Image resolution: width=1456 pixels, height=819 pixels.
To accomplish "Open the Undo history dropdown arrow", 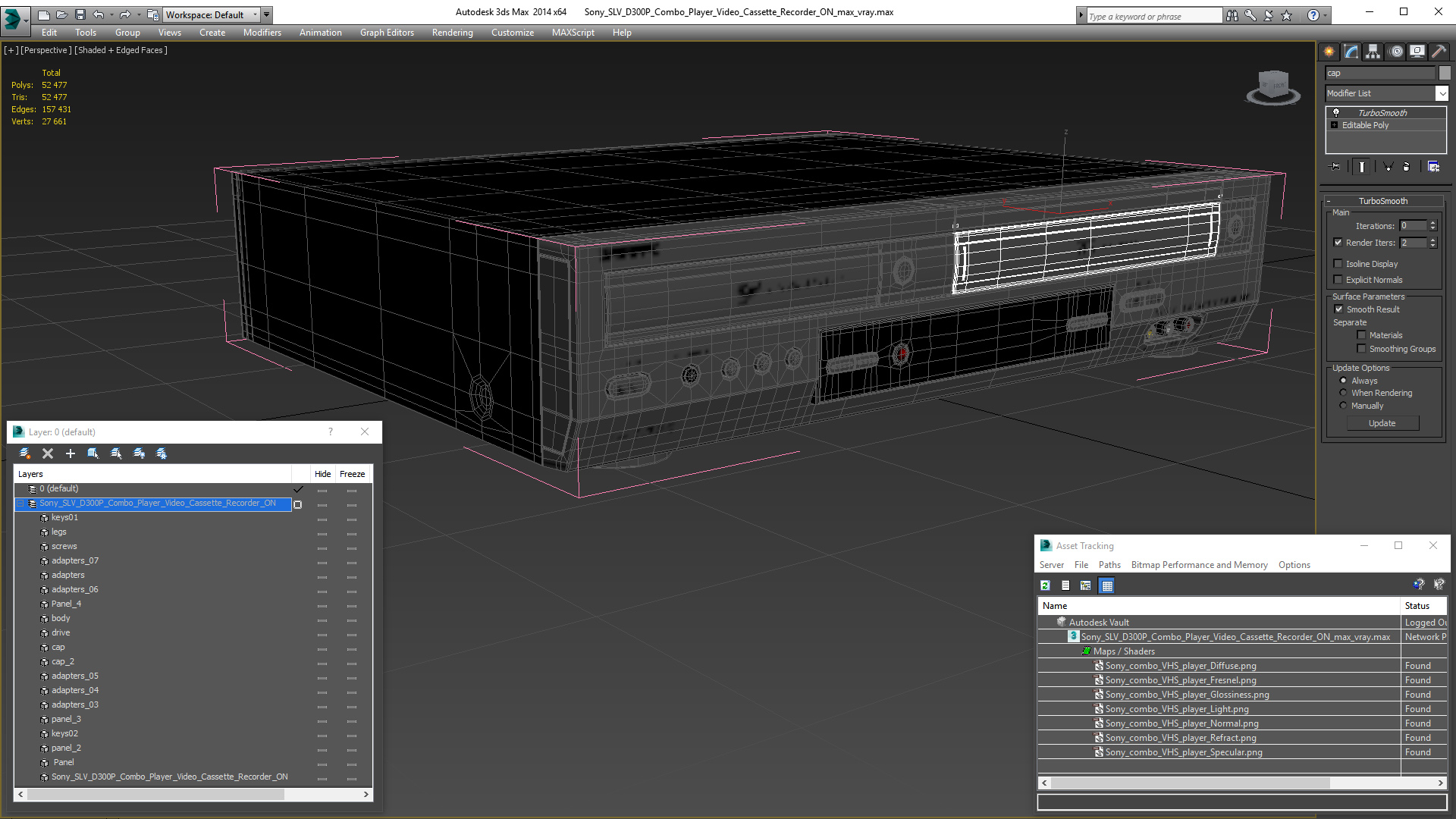I will click(x=111, y=14).
